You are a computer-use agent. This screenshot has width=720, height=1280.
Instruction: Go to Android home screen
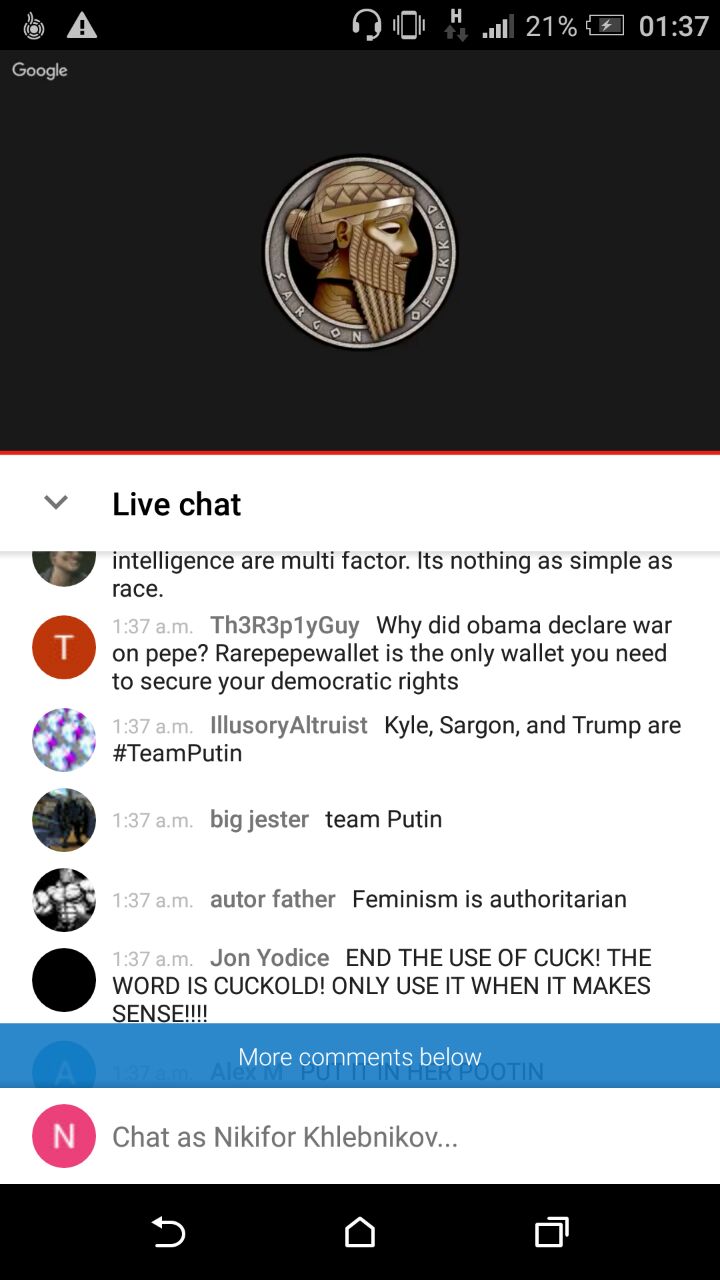pos(360,1232)
